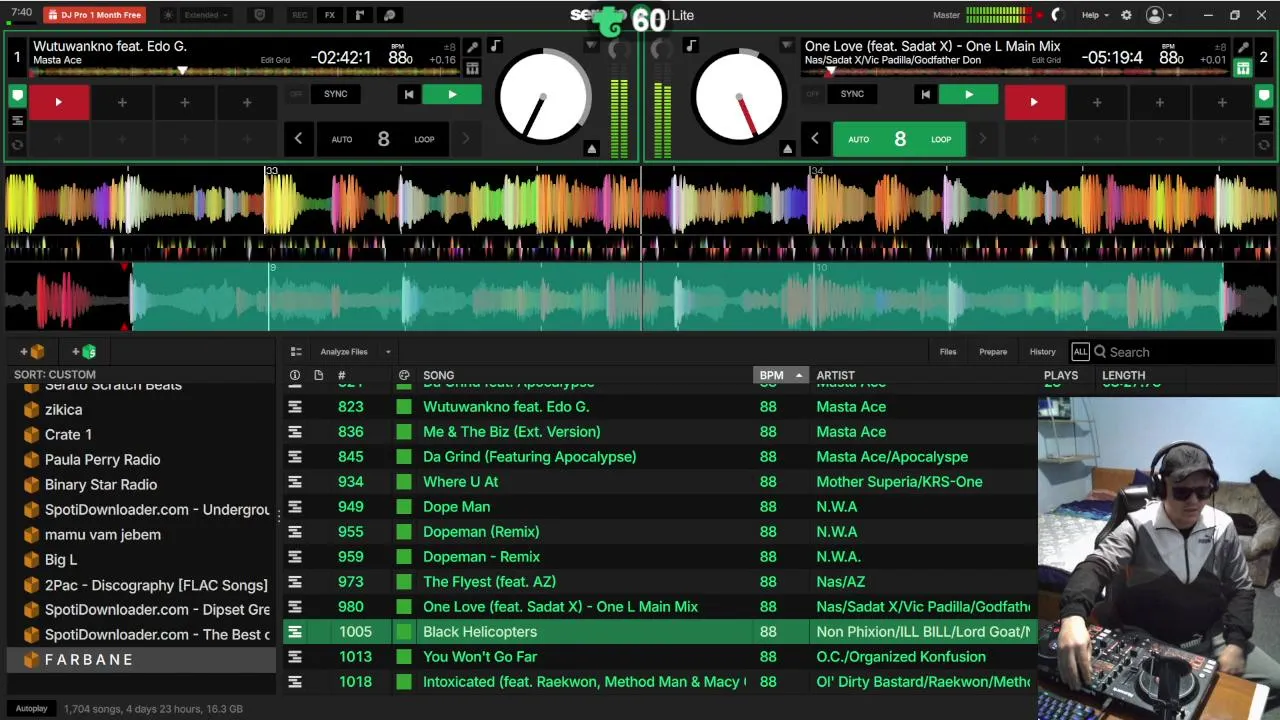The image size is (1280, 720).
Task: Trigger red cue point 1 on deck 2
Action: [1034, 102]
